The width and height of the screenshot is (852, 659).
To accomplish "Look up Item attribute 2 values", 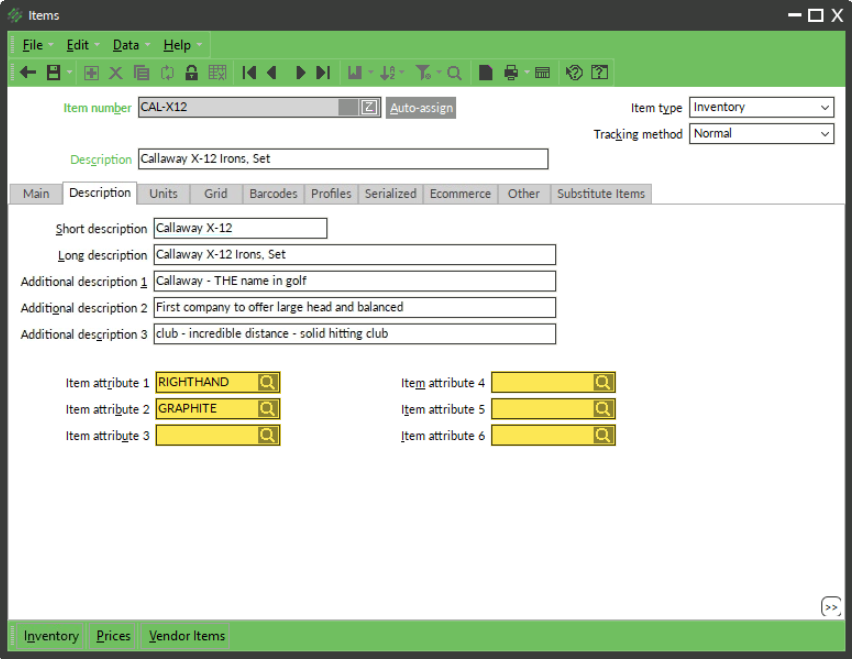I will 267,409.
